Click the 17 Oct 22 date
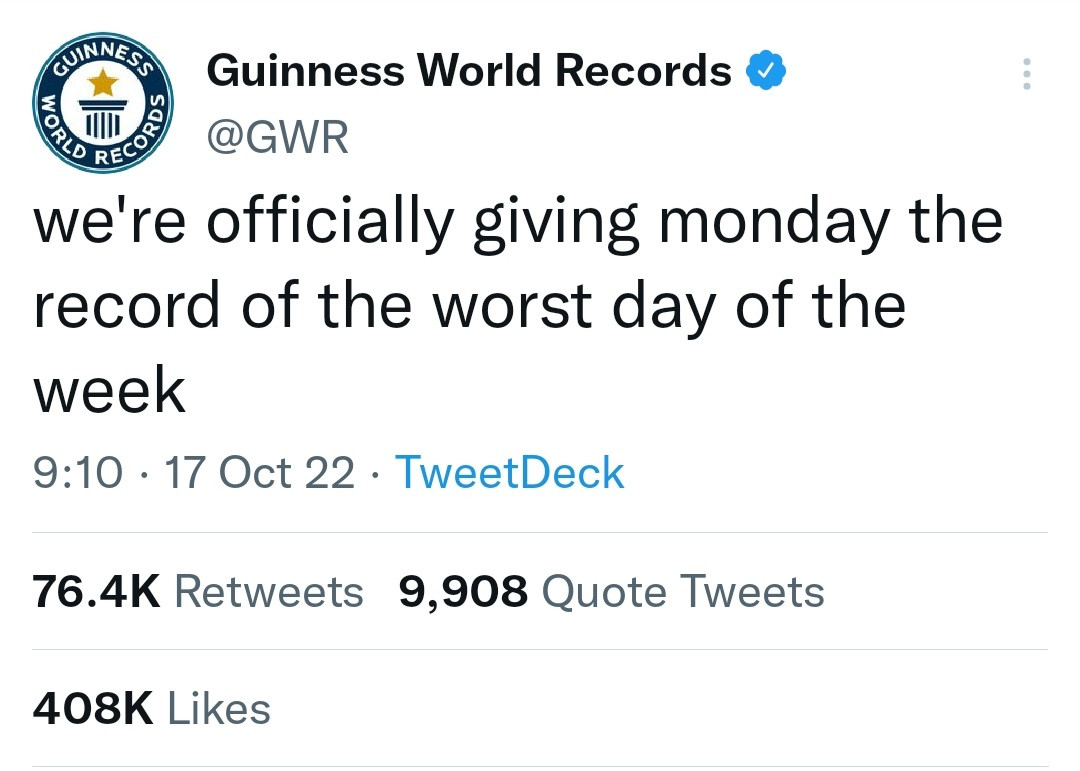The image size is (1080, 771). point(259,473)
